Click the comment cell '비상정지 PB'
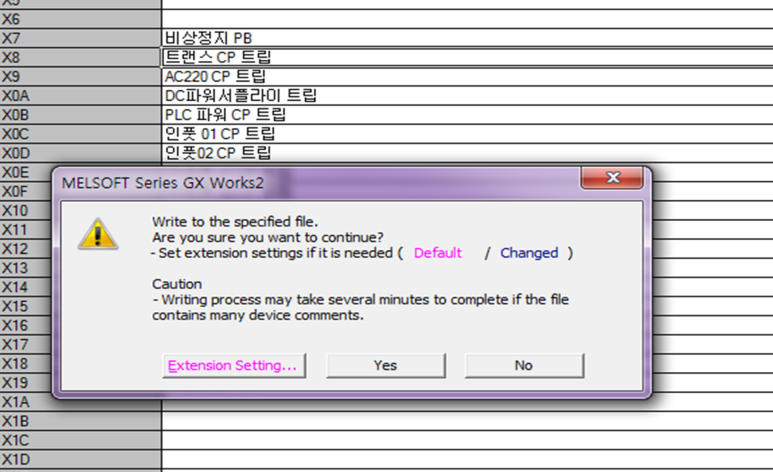Screen dimensions: 773x472 (x=467, y=38)
